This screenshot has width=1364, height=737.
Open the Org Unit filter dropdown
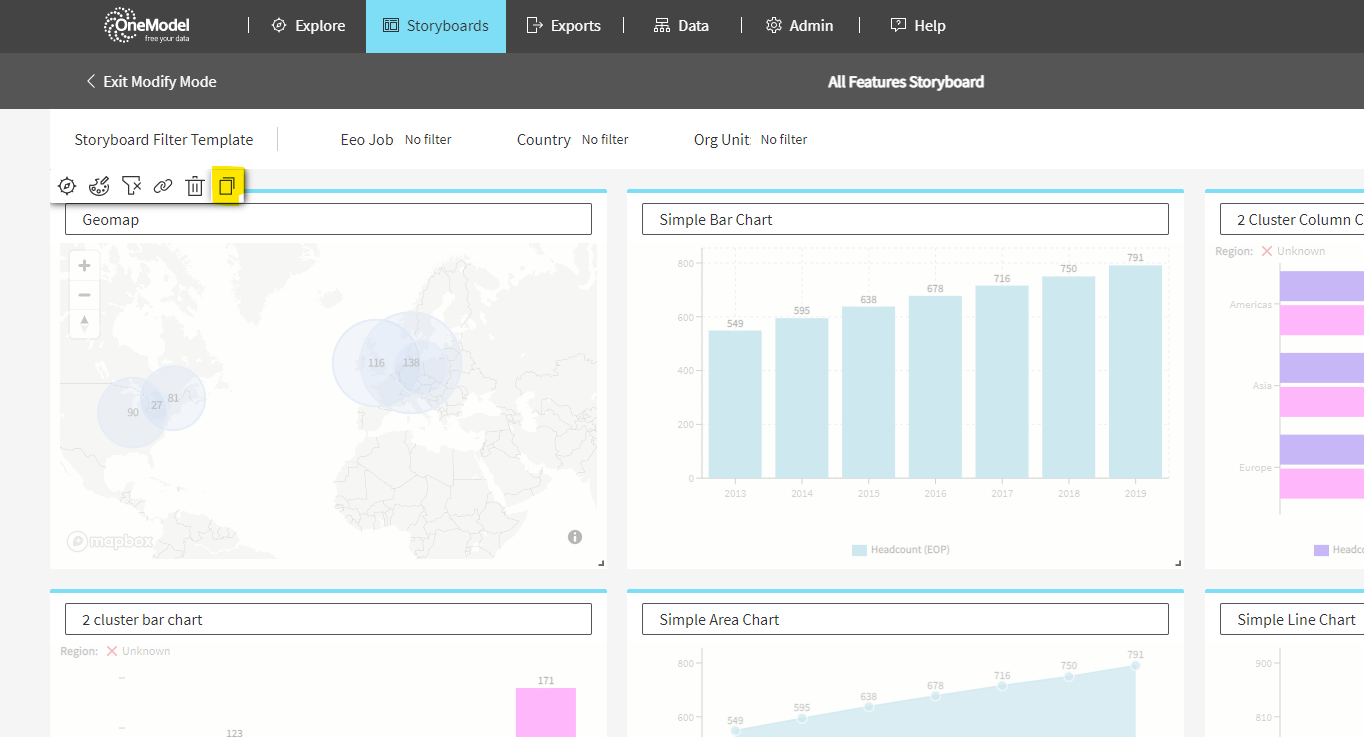783,140
